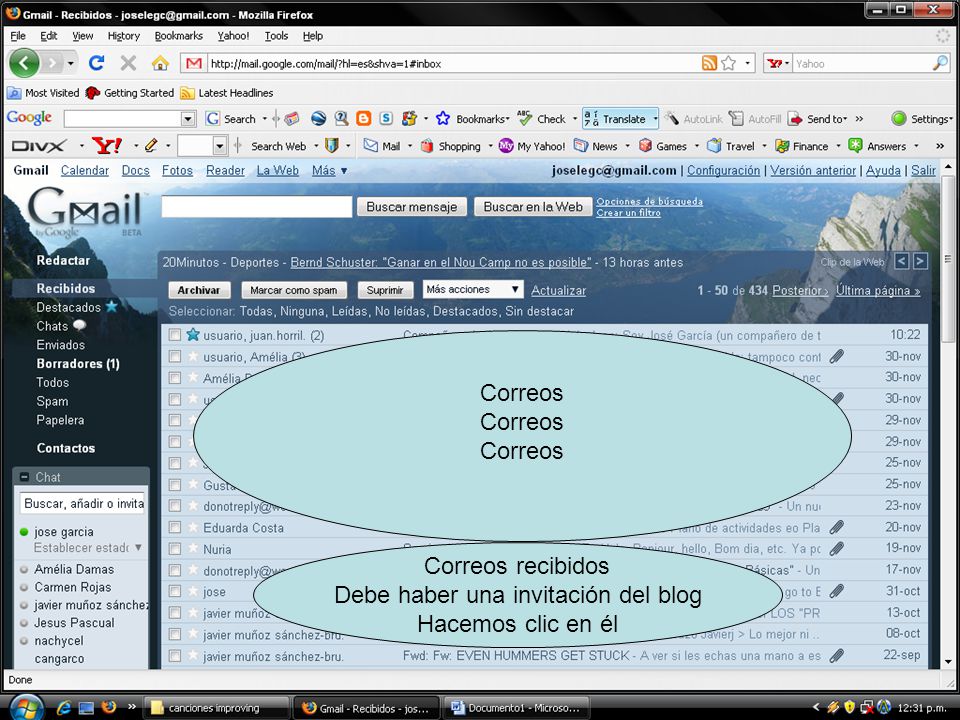Screen dimensions: 960x720
Task: Open the Firefox home page icon
Action: pos(160,63)
